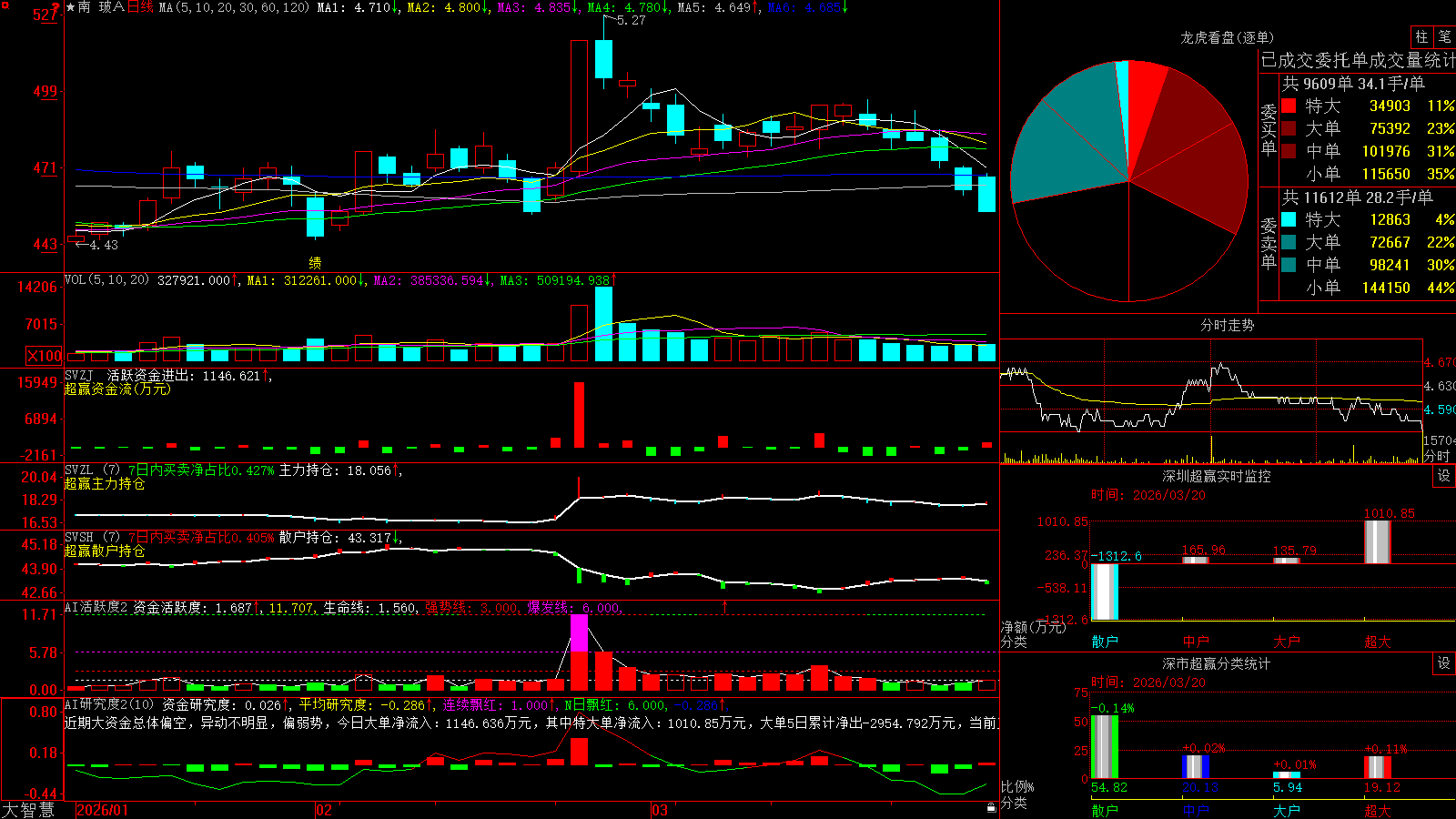Click the 深圳超赢实时监控 title
Screen dimensions: 1456x819
[1216, 476]
